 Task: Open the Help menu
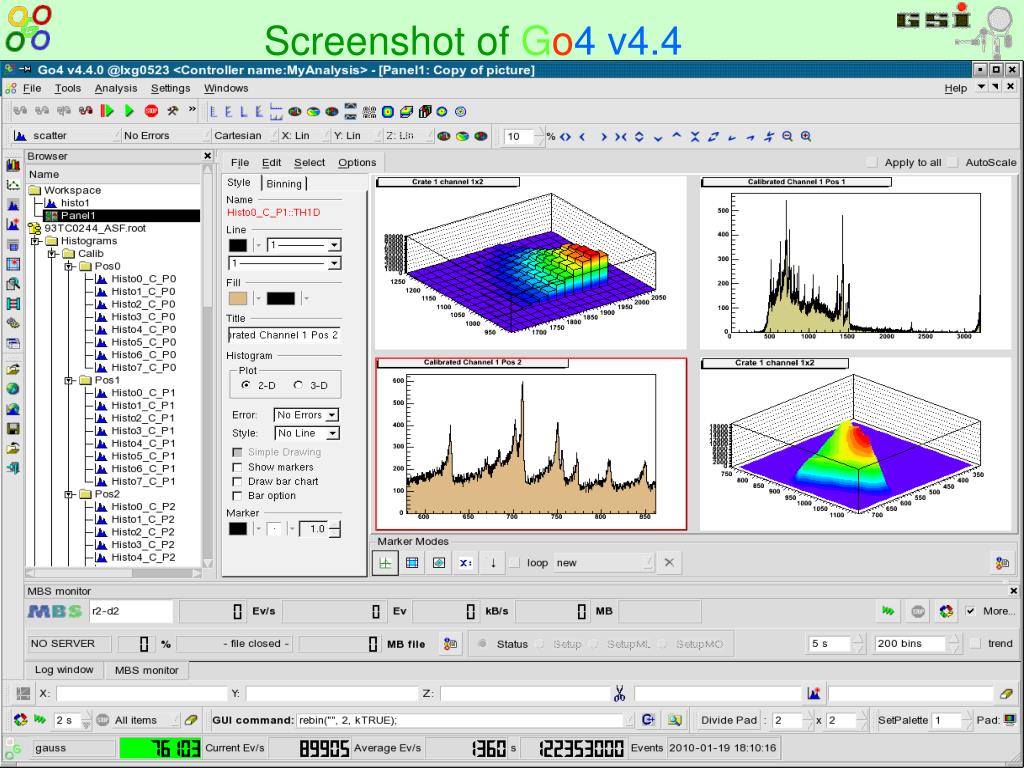click(x=955, y=88)
